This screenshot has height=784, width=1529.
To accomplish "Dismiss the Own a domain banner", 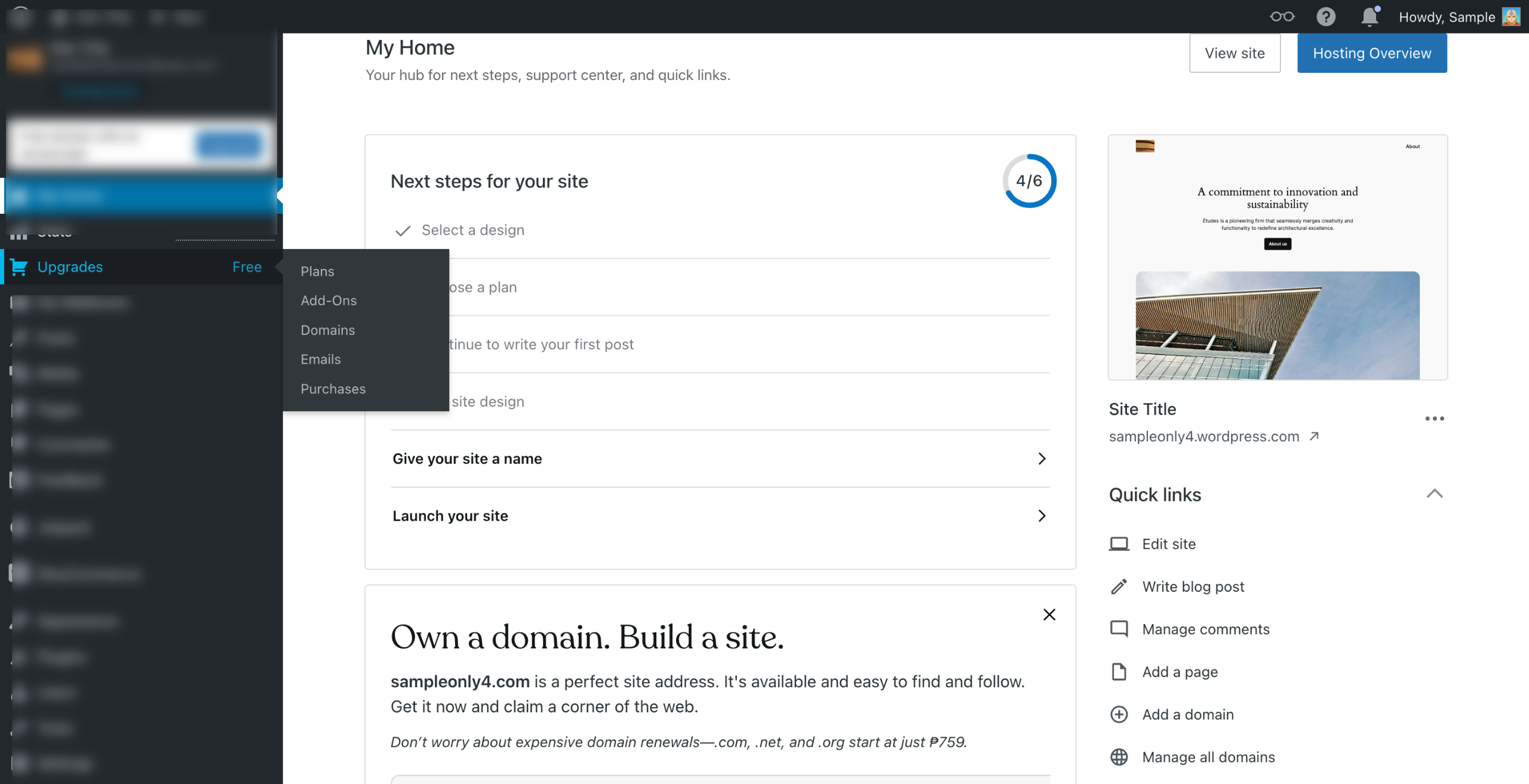I will click(x=1049, y=614).
